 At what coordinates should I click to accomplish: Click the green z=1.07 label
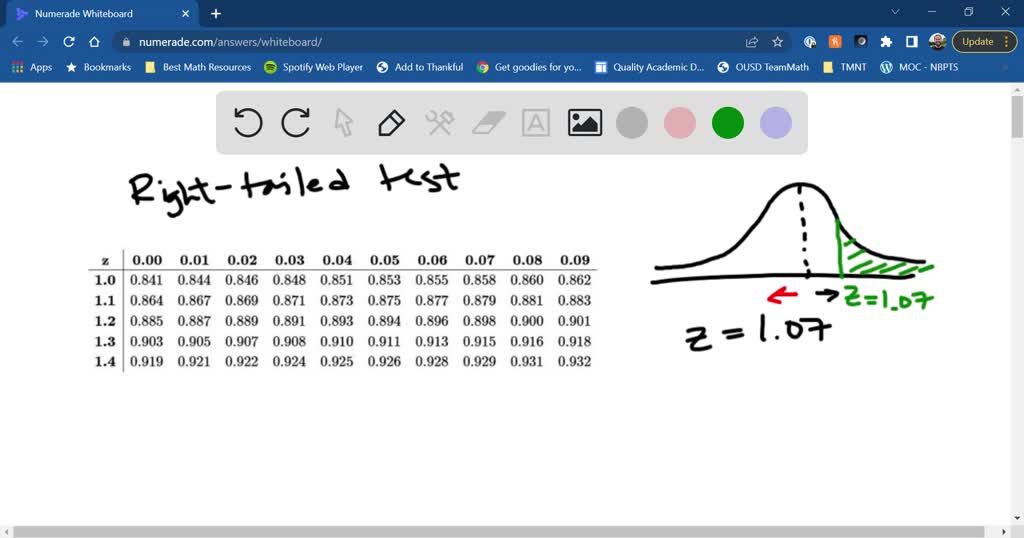889,297
